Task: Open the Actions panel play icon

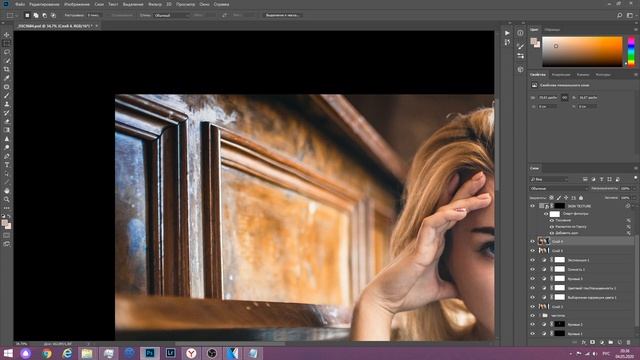Action: (507, 33)
